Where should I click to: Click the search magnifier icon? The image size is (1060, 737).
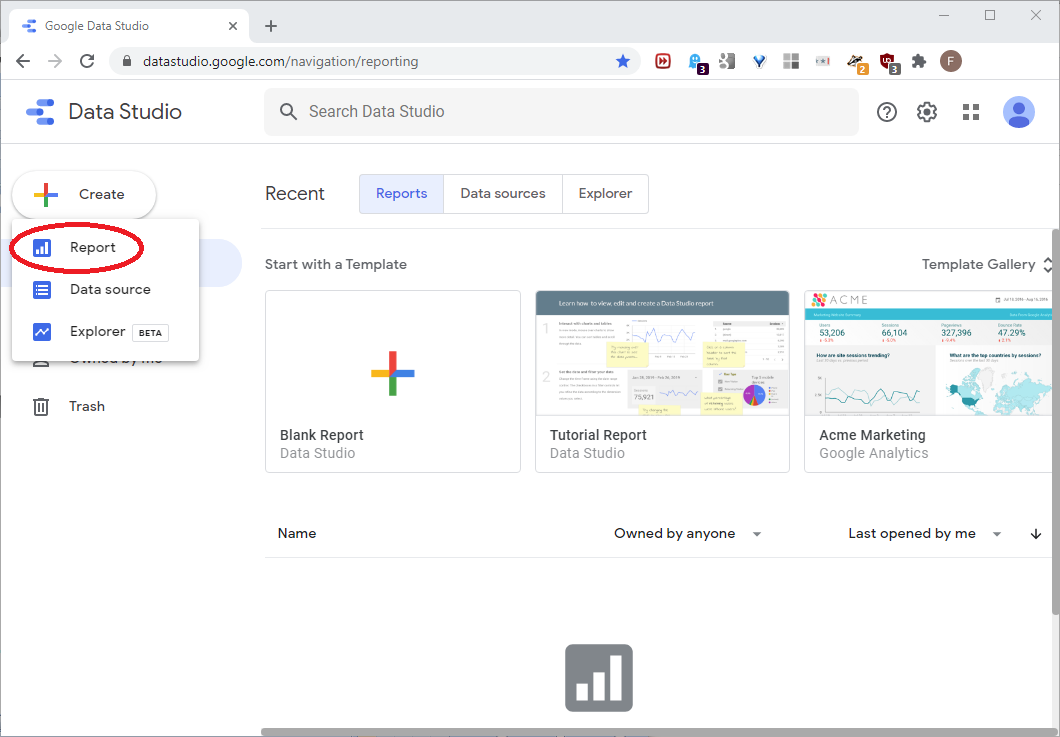pos(288,112)
